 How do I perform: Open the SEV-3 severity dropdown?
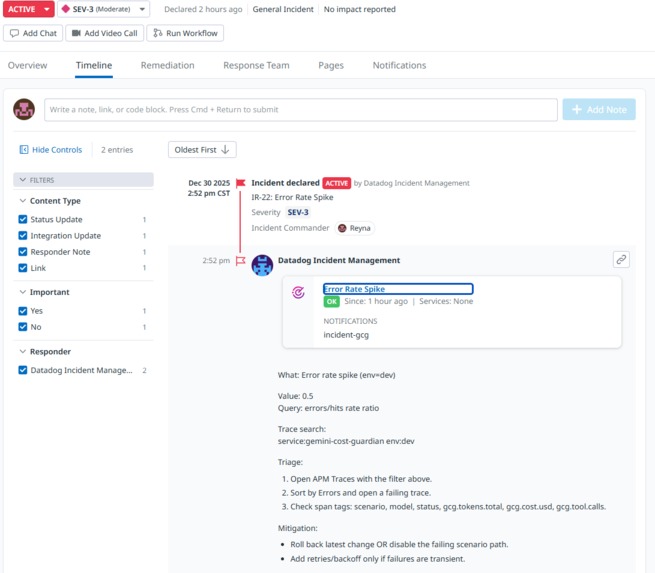click(103, 9)
